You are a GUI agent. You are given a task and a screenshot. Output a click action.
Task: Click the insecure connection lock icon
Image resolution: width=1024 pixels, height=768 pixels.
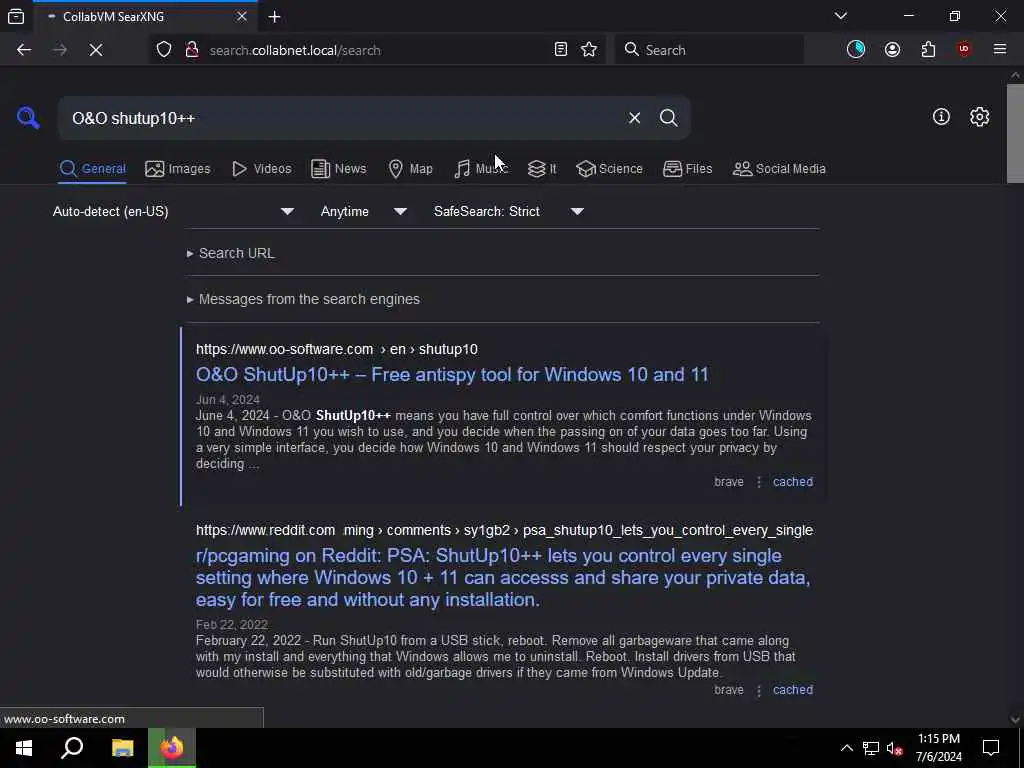click(x=191, y=50)
